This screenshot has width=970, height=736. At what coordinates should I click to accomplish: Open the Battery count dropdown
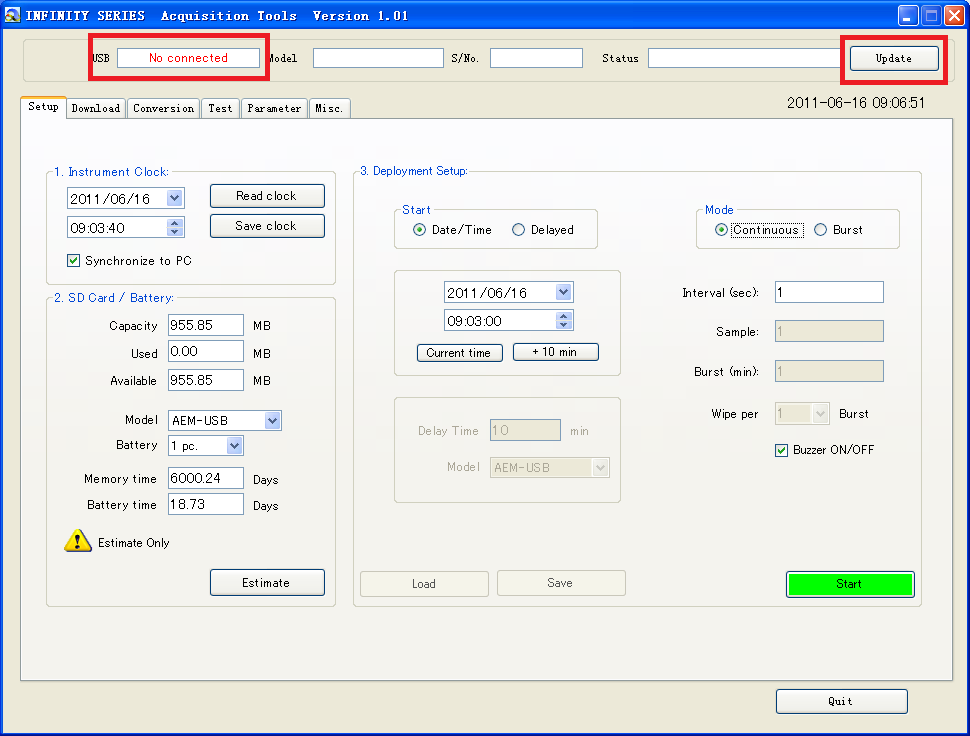tap(234, 446)
